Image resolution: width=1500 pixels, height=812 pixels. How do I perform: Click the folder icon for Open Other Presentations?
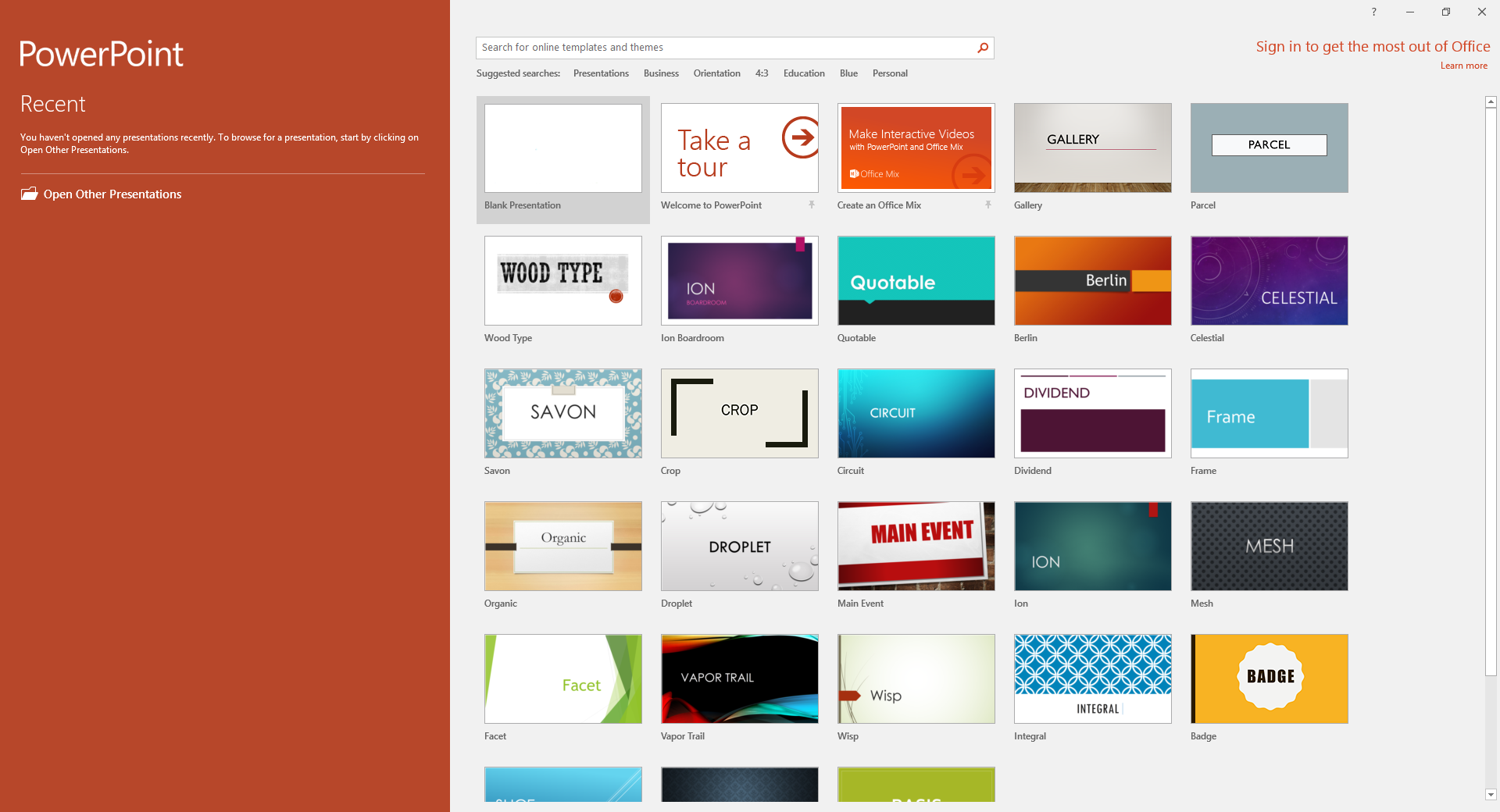[29, 194]
